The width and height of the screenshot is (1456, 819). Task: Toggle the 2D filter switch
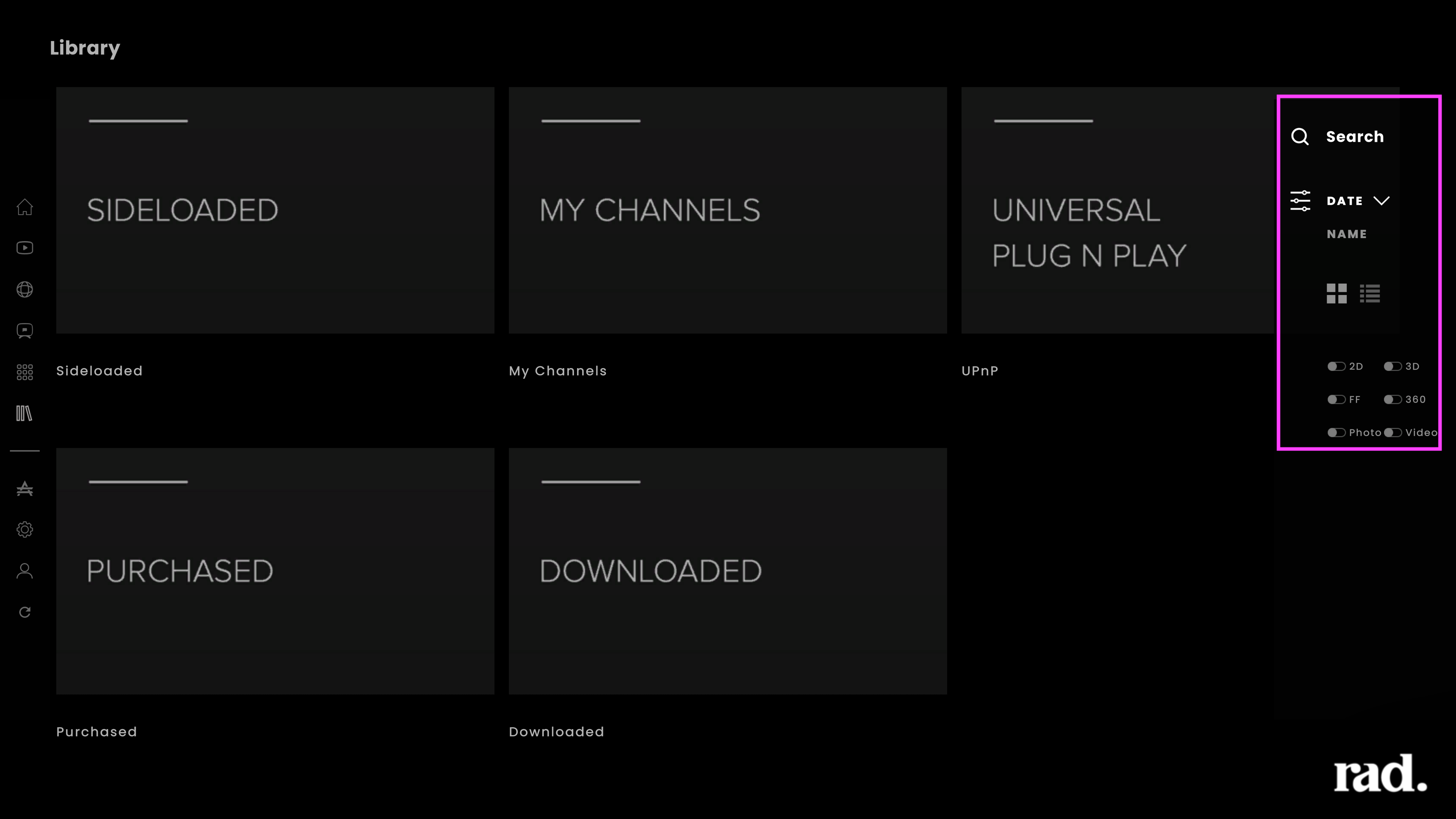tap(1336, 366)
